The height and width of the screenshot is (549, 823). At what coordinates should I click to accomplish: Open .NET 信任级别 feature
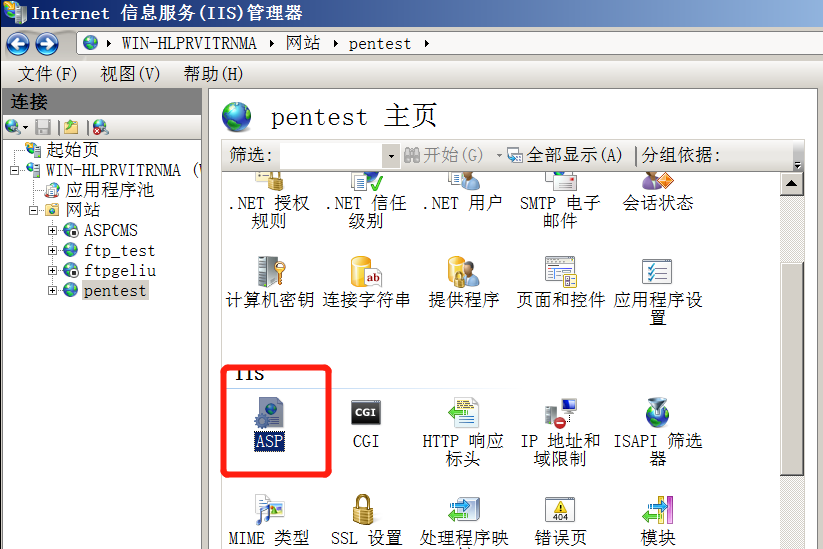(366, 202)
